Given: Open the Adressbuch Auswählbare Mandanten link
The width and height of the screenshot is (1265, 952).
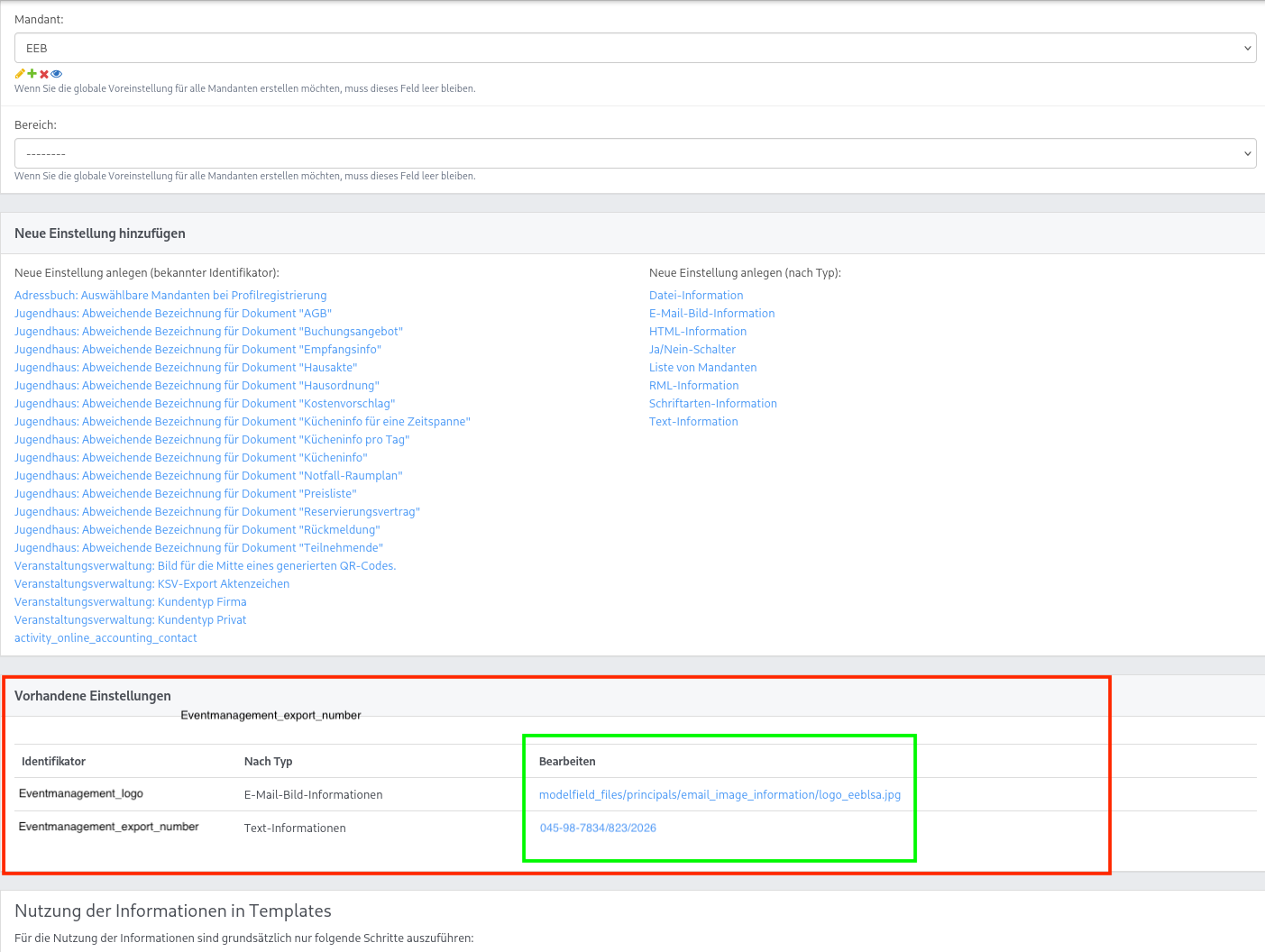Looking at the screenshot, I should tap(170, 296).
